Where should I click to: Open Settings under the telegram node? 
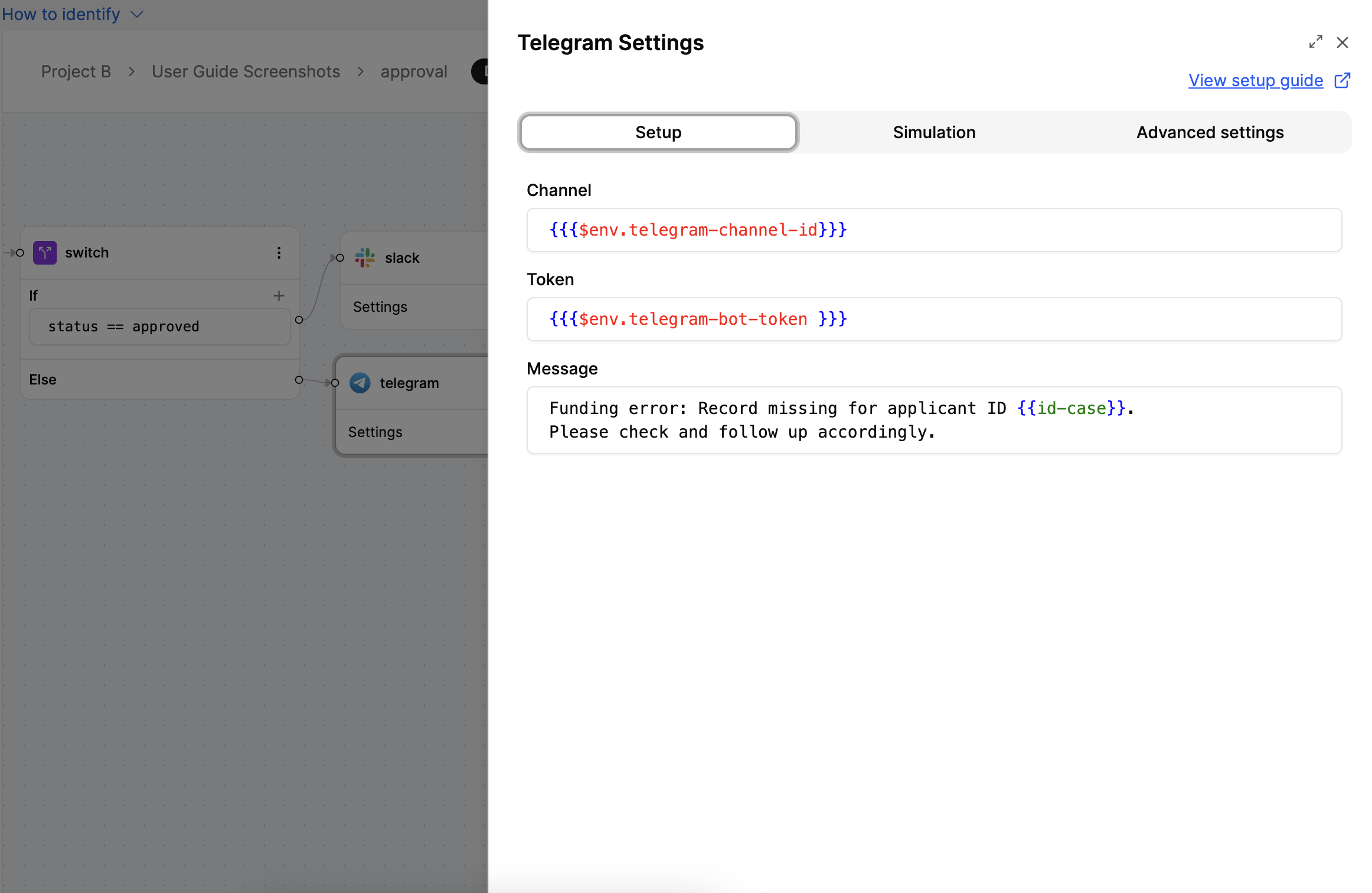[x=375, y=432]
